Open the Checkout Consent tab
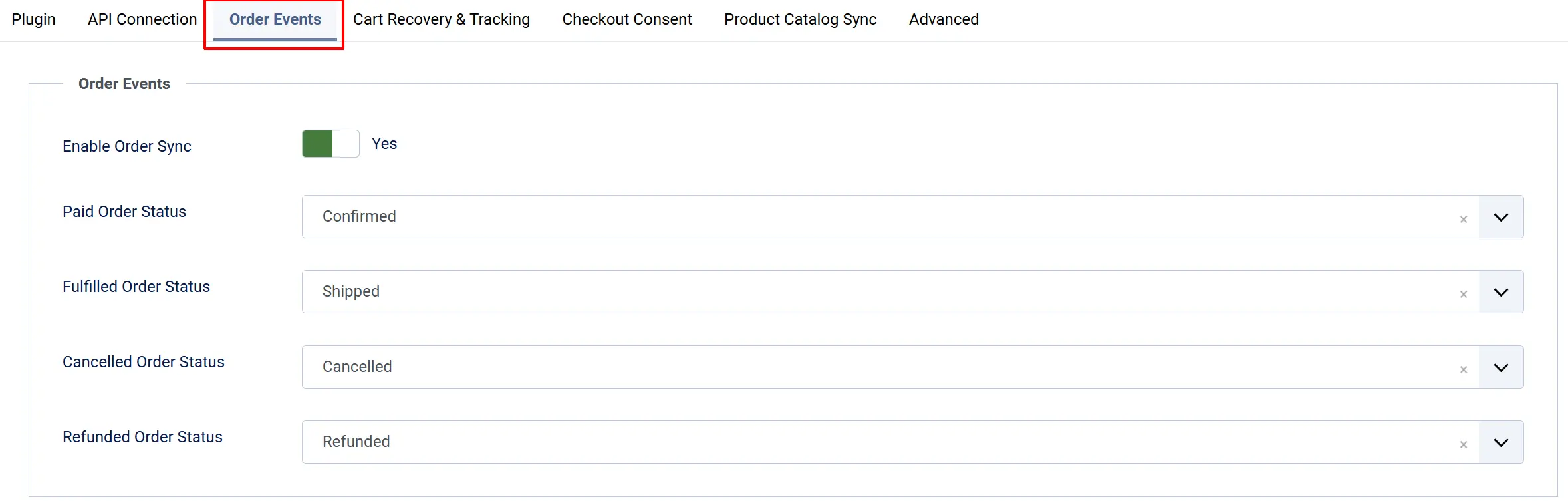 (627, 19)
